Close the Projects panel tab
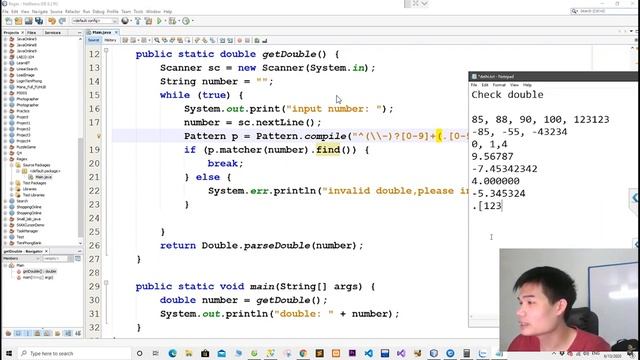The width and height of the screenshot is (640, 360). click(x=22, y=33)
